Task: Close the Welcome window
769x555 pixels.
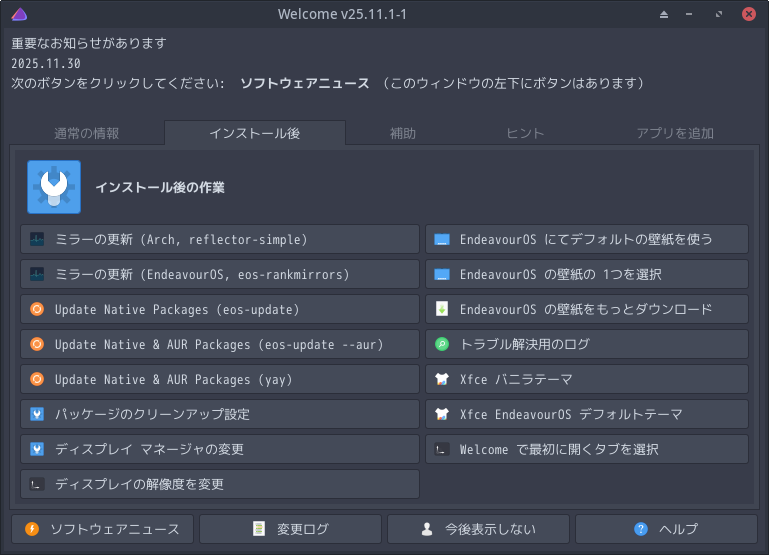Action: (749, 14)
